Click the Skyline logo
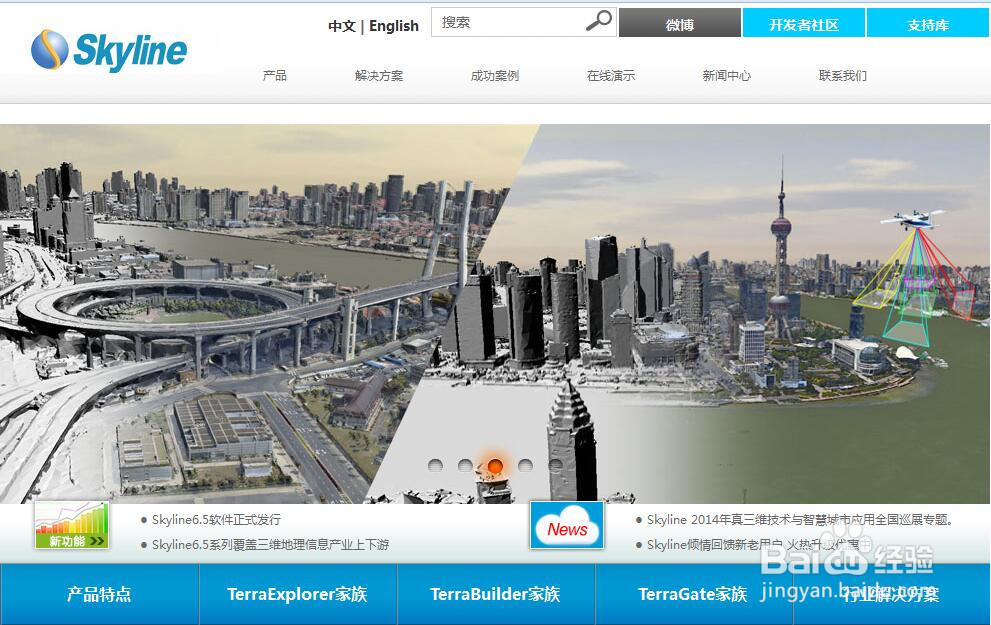 pyautogui.click(x=109, y=50)
